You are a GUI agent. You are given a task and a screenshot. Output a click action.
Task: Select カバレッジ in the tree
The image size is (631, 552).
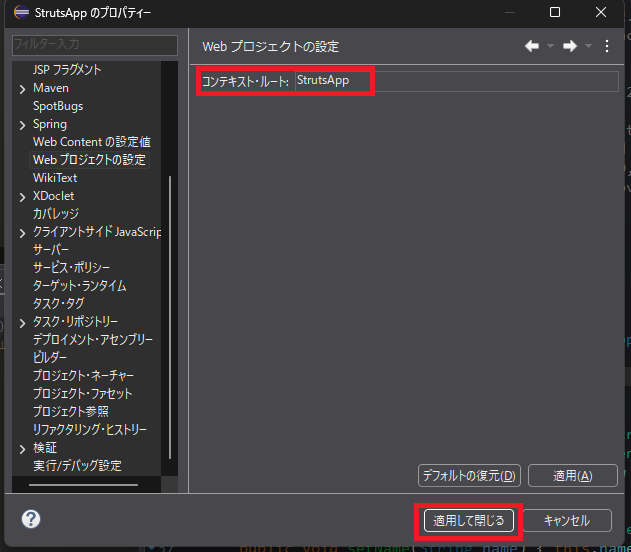(x=56, y=214)
